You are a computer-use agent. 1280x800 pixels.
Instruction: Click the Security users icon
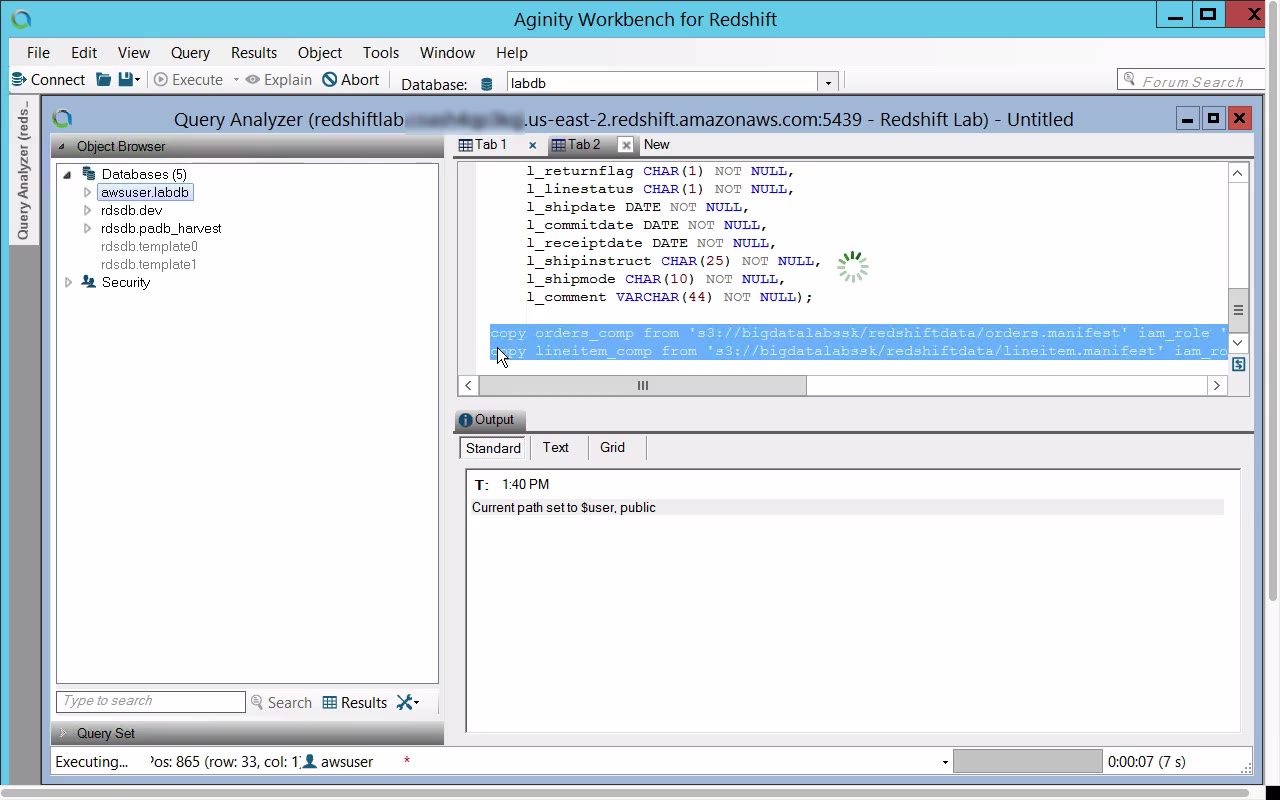pyautogui.click(x=89, y=282)
